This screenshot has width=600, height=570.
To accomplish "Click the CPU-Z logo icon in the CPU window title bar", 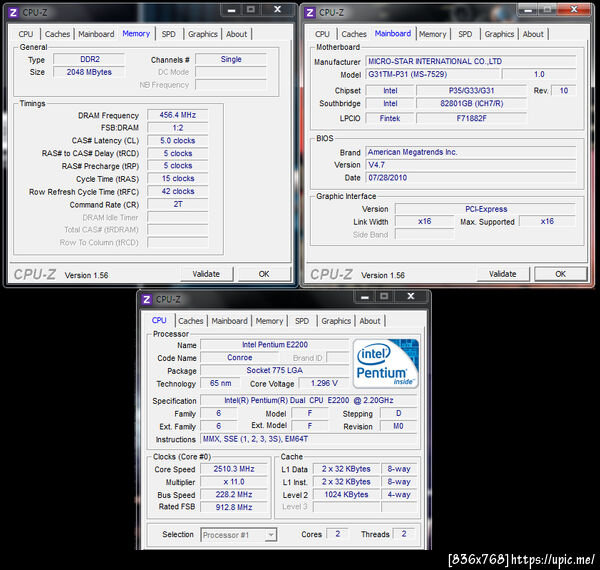I will pyautogui.click(x=147, y=300).
